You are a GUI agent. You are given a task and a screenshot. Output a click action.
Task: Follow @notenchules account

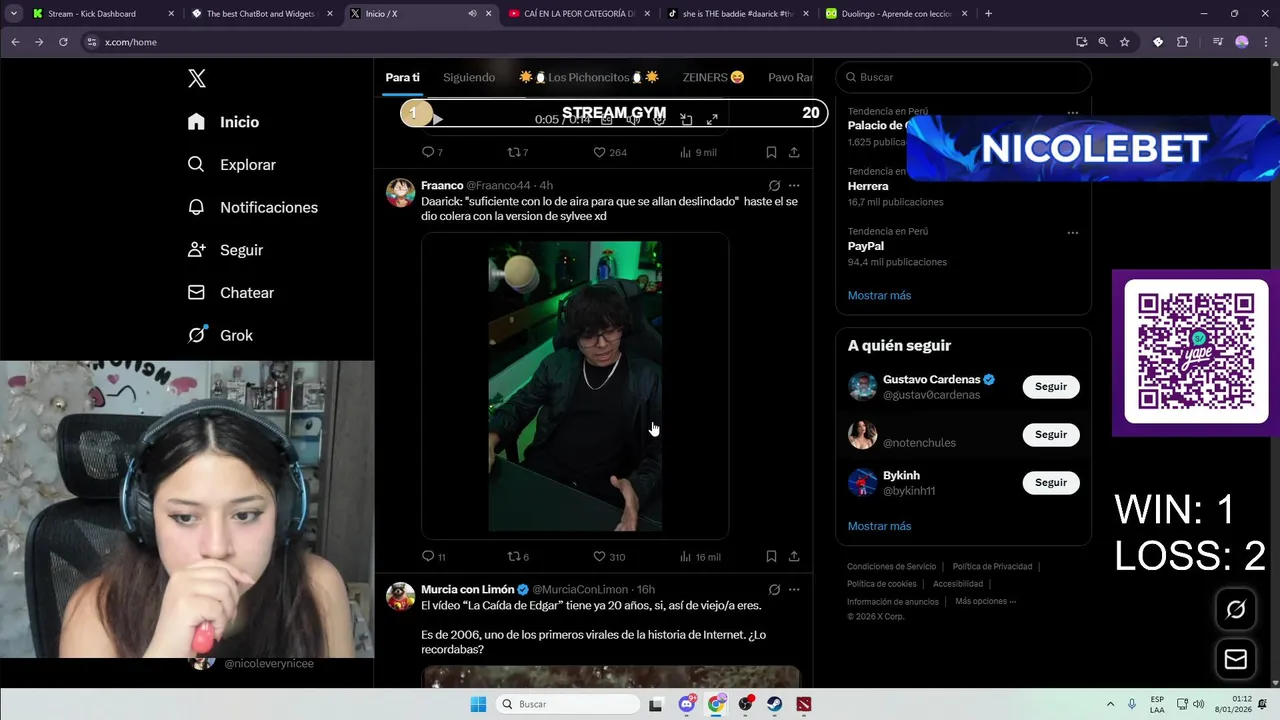pos(1051,434)
